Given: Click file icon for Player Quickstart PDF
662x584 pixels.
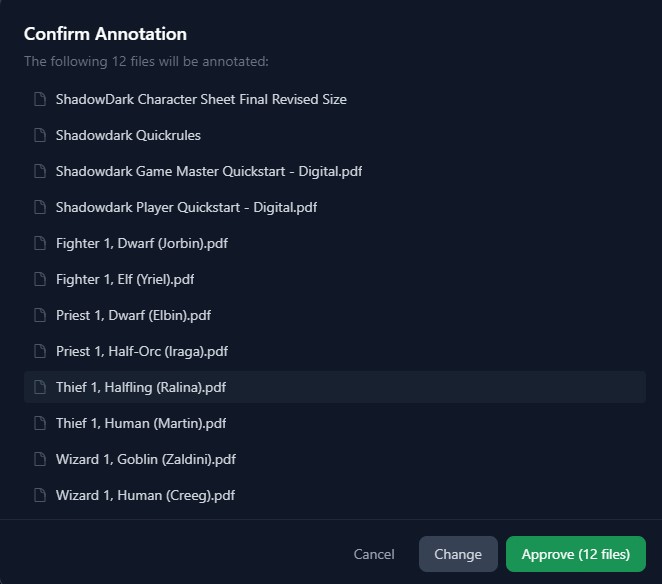Looking at the screenshot, I should click(x=40, y=207).
